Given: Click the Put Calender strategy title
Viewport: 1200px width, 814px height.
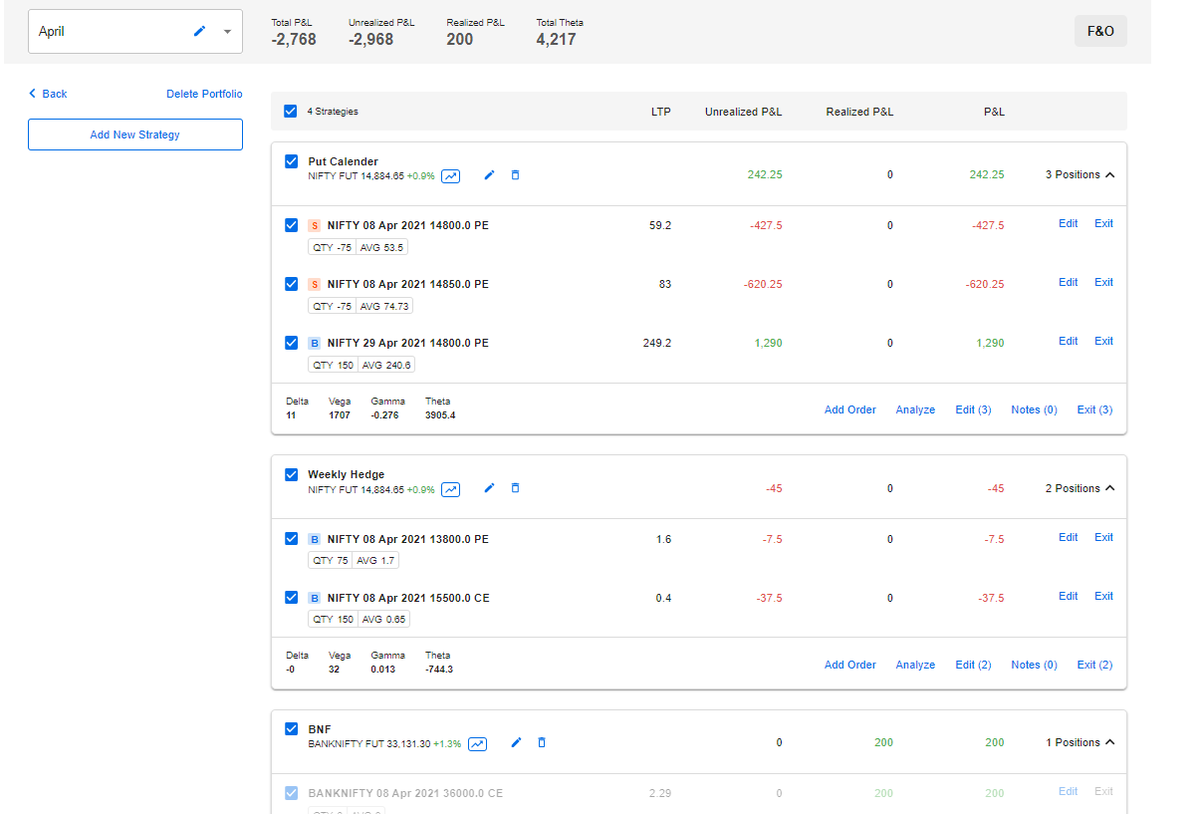Looking at the screenshot, I should [x=343, y=162].
